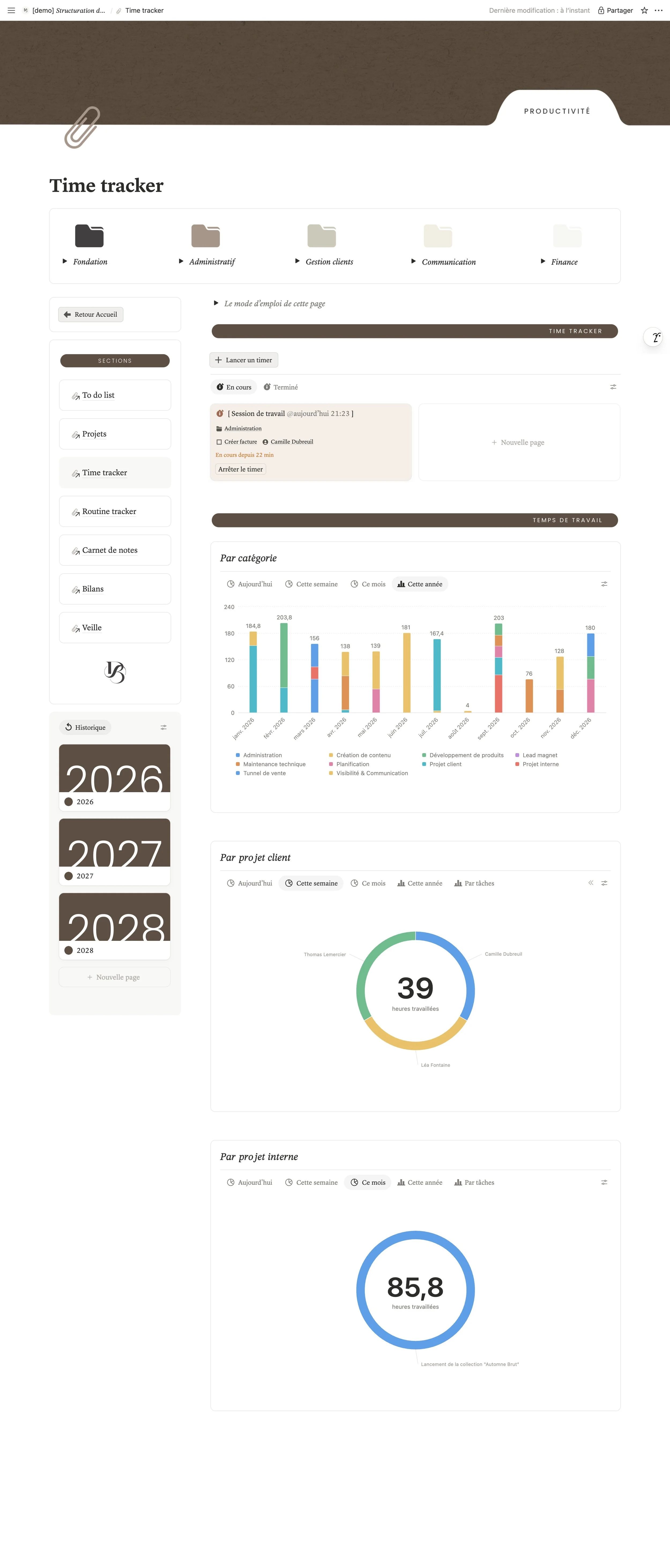Open settings icon of Par projet interne chart

click(x=604, y=1183)
